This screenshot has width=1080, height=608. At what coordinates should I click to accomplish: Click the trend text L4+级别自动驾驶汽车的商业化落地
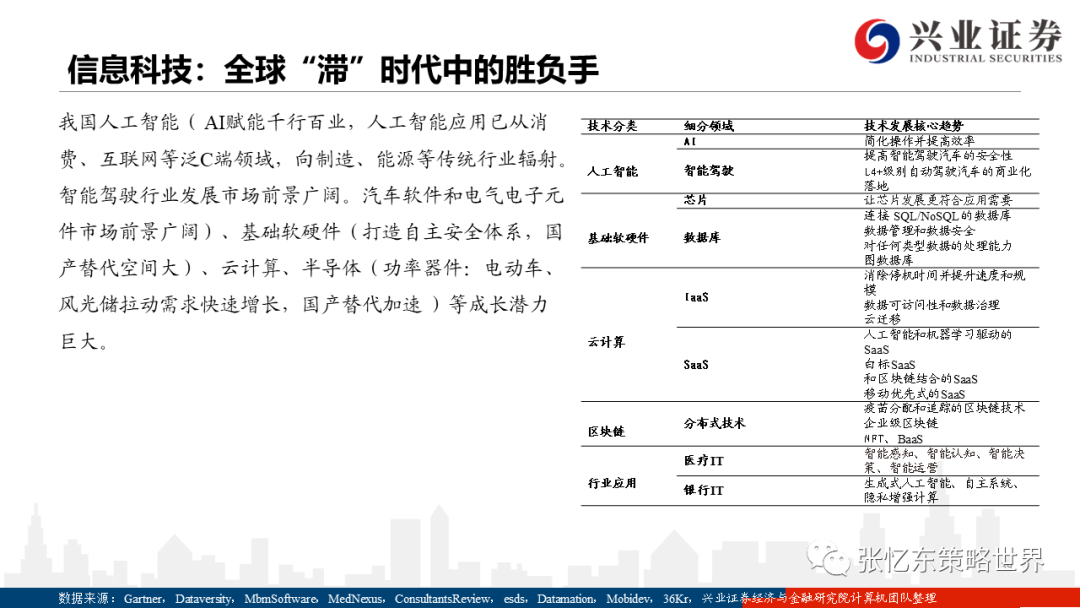point(947,178)
